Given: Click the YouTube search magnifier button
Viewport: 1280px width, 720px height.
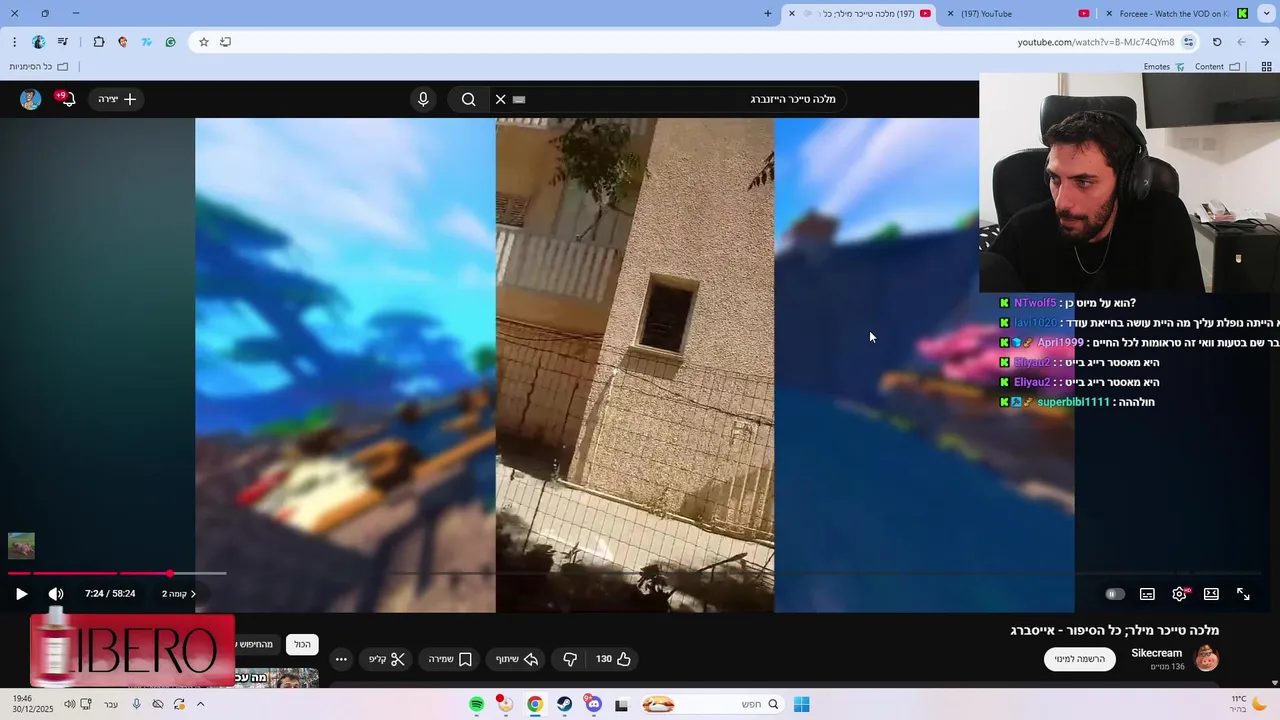Looking at the screenshot, I should point(468,99).
